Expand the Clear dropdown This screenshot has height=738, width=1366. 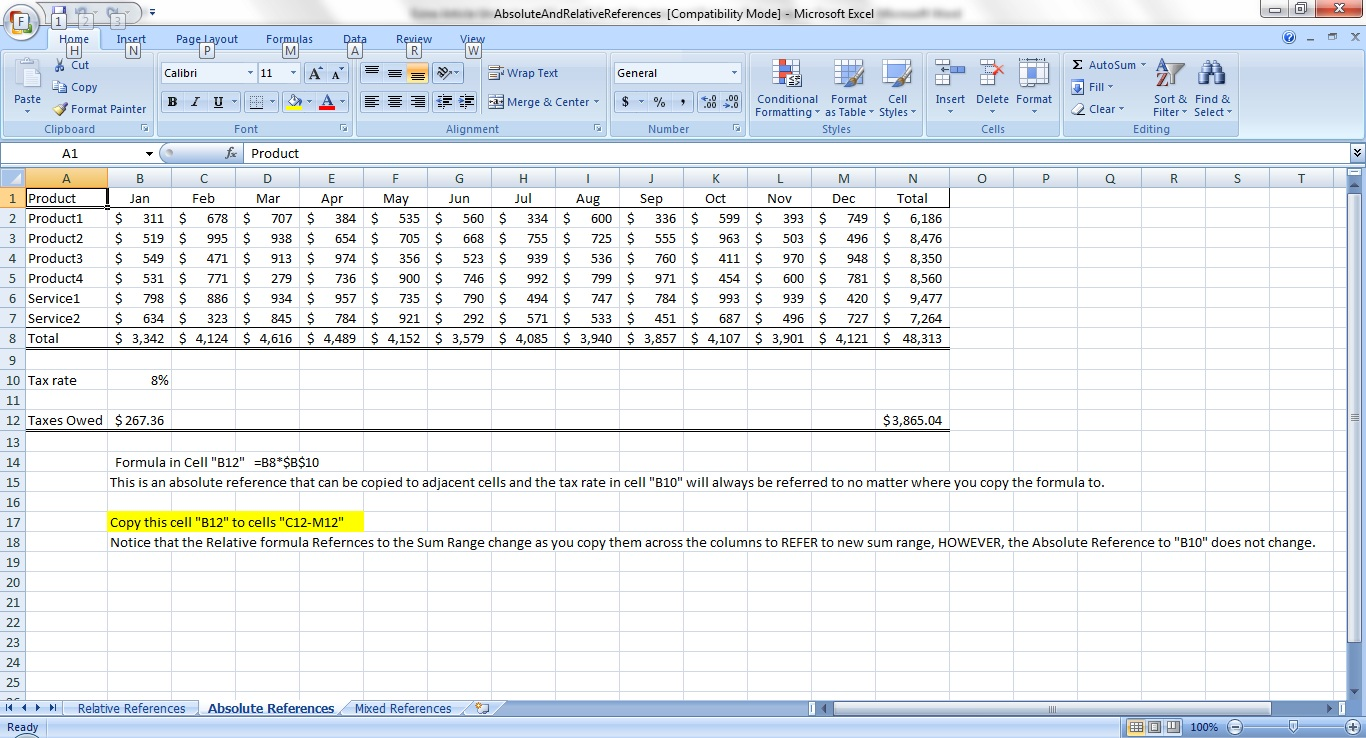pyautogui.click(x=1121, y=109)
